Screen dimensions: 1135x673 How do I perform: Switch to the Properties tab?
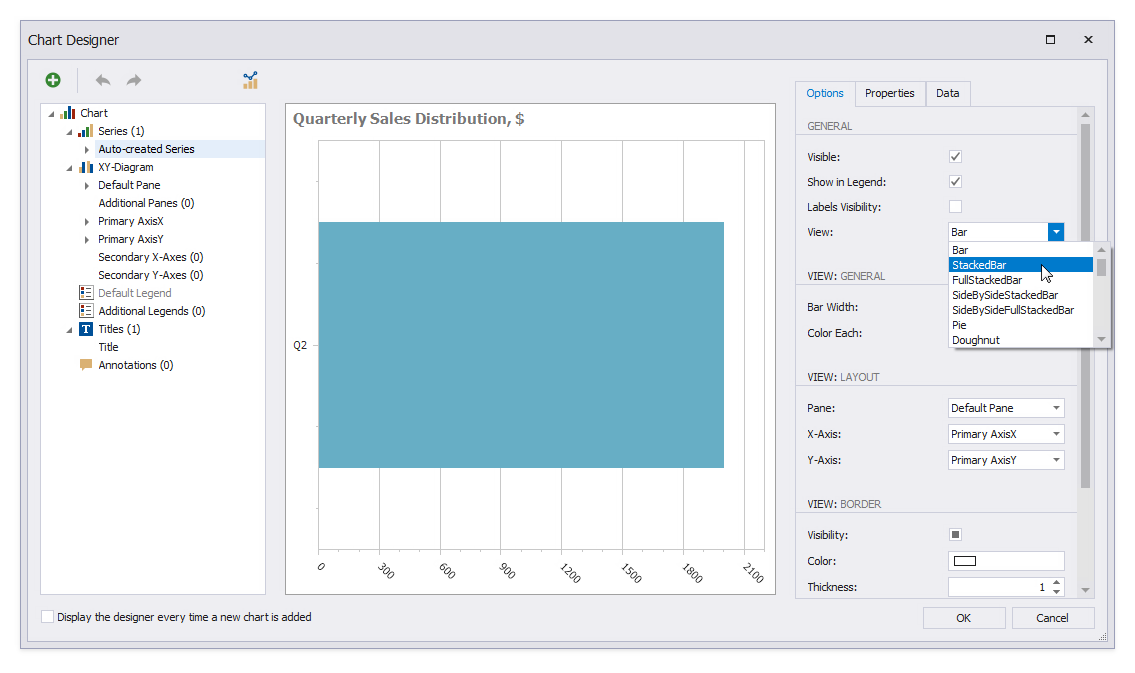(889, 93)
